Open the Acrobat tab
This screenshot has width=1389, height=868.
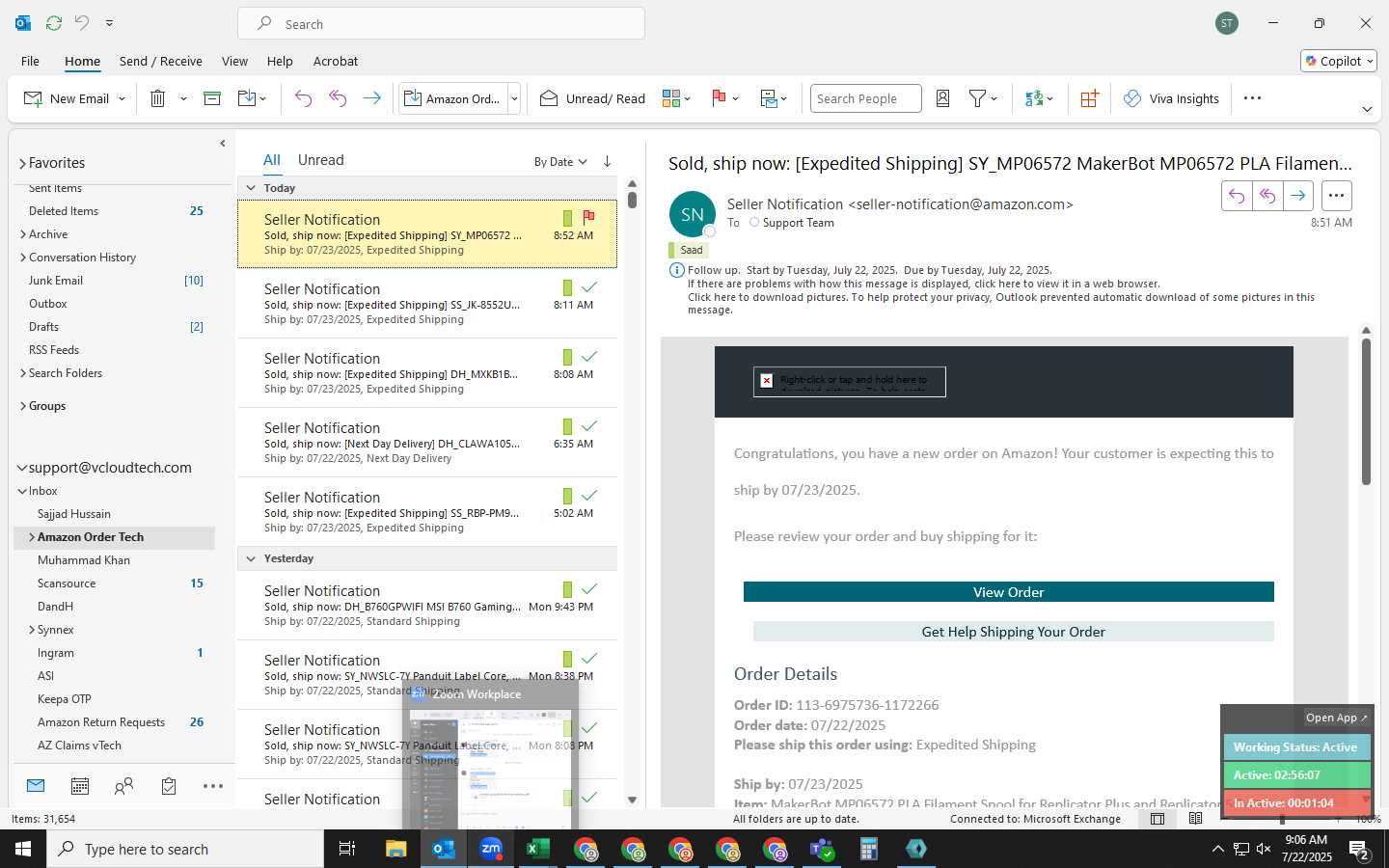336,61
